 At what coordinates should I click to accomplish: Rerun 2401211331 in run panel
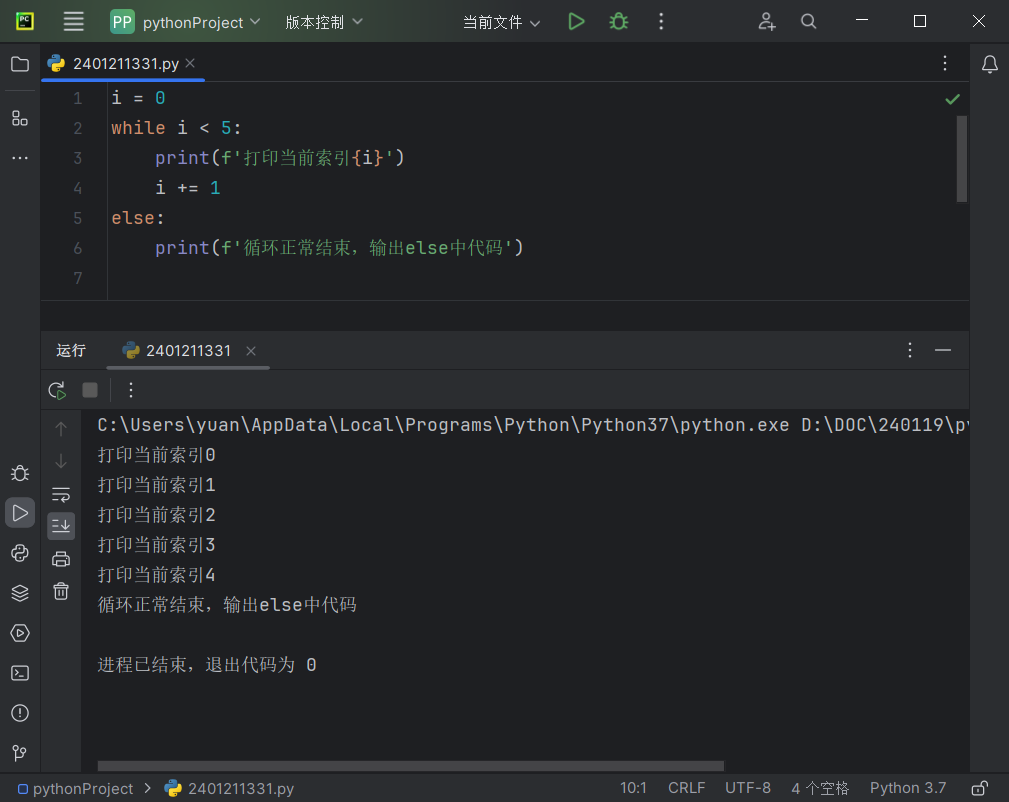(x=57, y=390)
